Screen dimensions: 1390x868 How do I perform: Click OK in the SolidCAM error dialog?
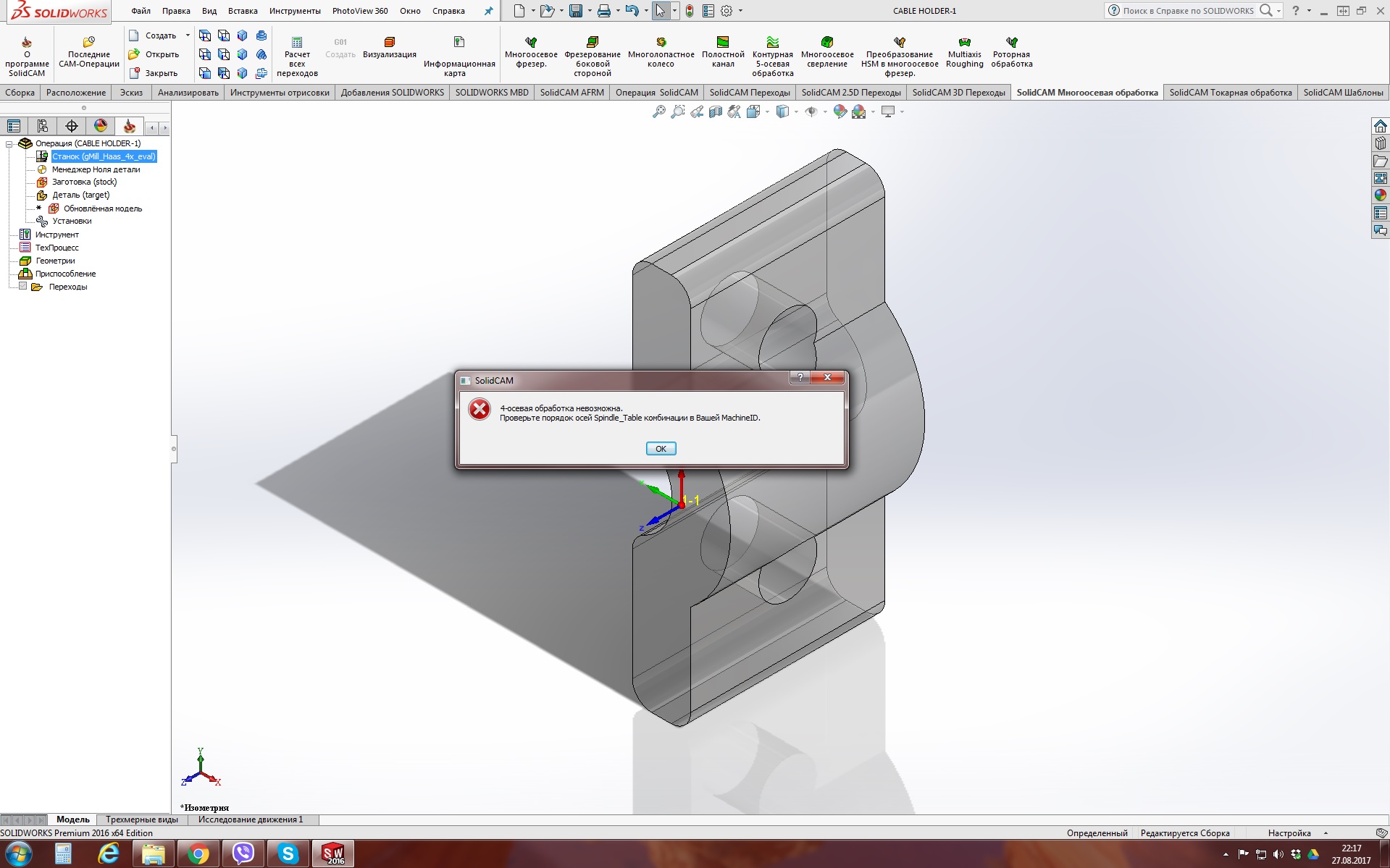[661, 449]
